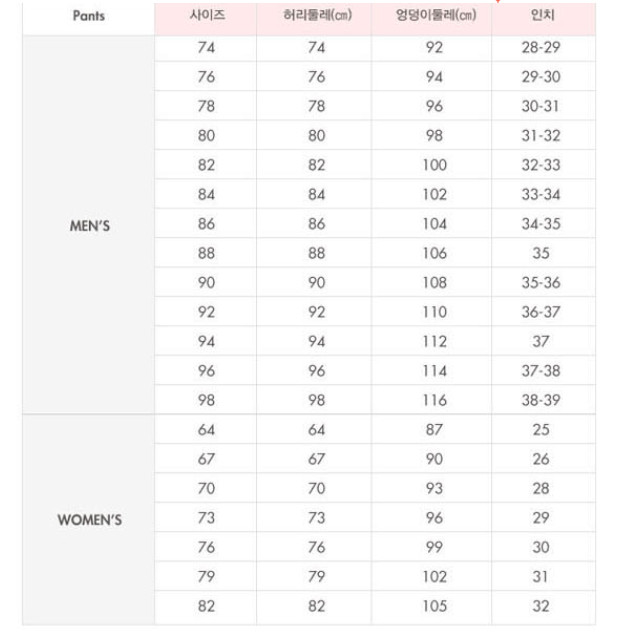Select hip measurement 105 in women's section
The height and width of the screenshot is (632, 631).
coord(435,606)
